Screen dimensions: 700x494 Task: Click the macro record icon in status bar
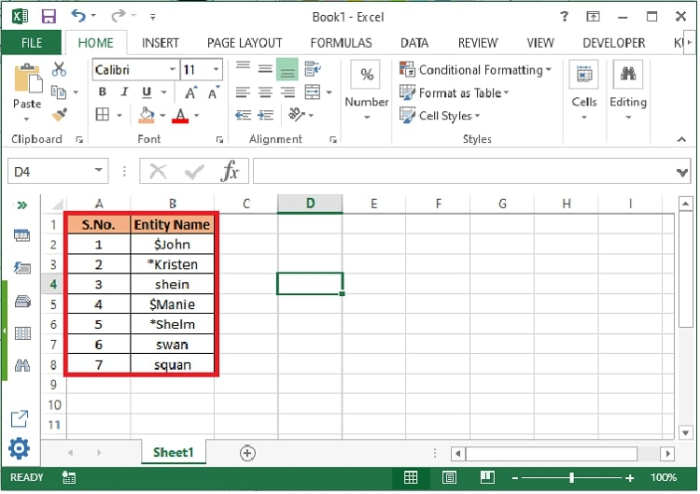(x=69, y=477)
